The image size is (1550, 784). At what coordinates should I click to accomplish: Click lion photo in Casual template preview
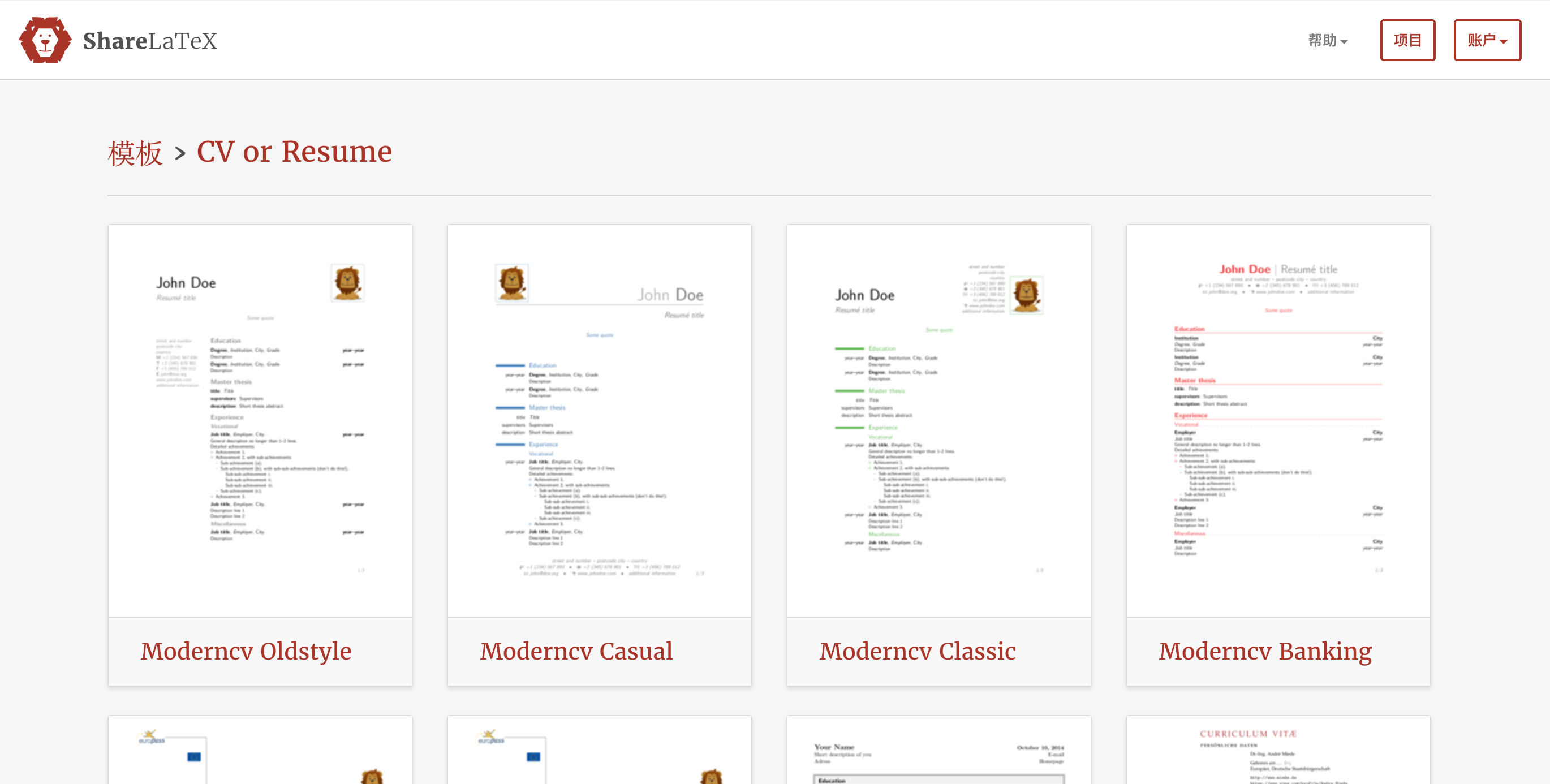click(x=511, y=282)
